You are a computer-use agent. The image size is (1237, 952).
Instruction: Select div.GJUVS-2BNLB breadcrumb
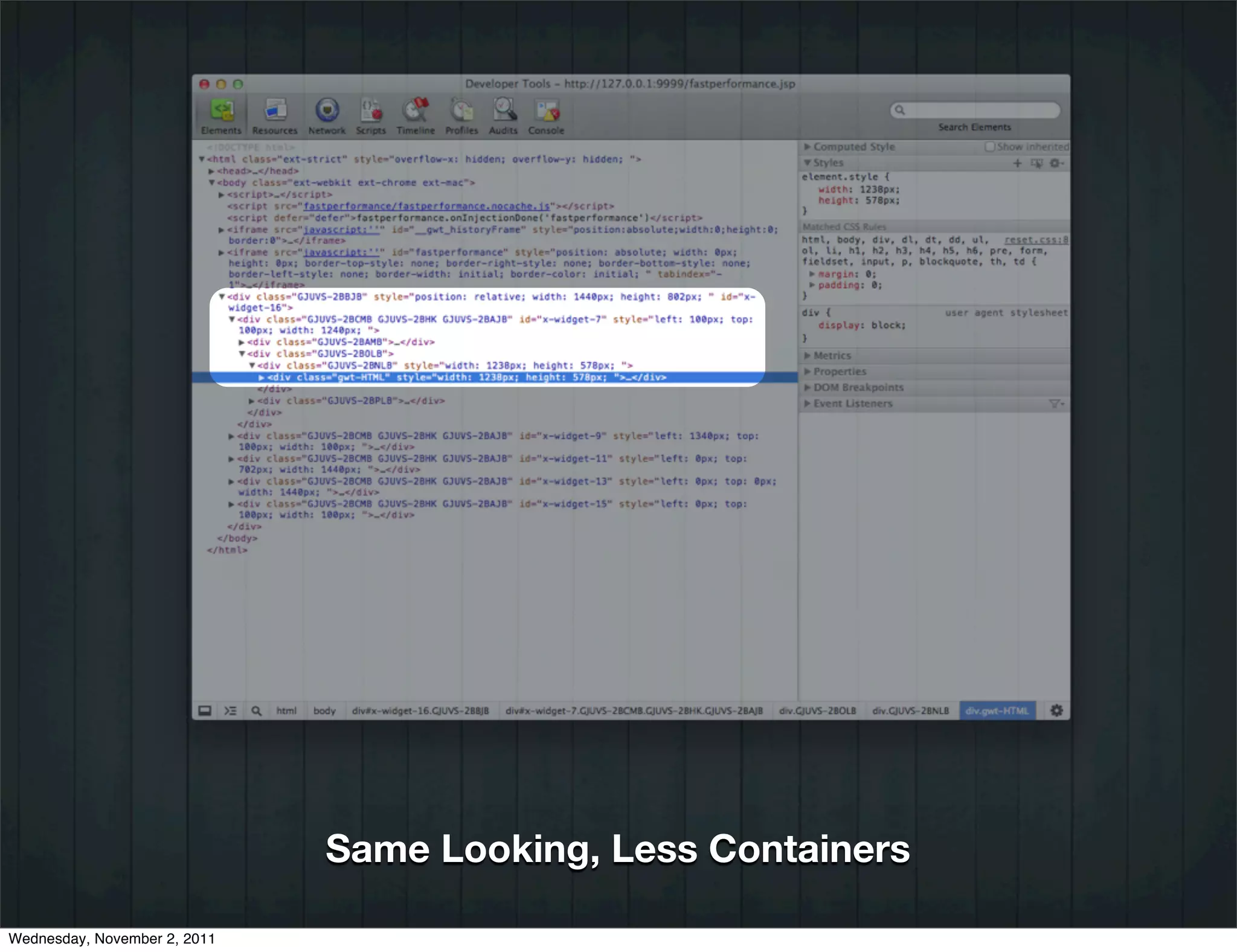click(x=911, y=711)
